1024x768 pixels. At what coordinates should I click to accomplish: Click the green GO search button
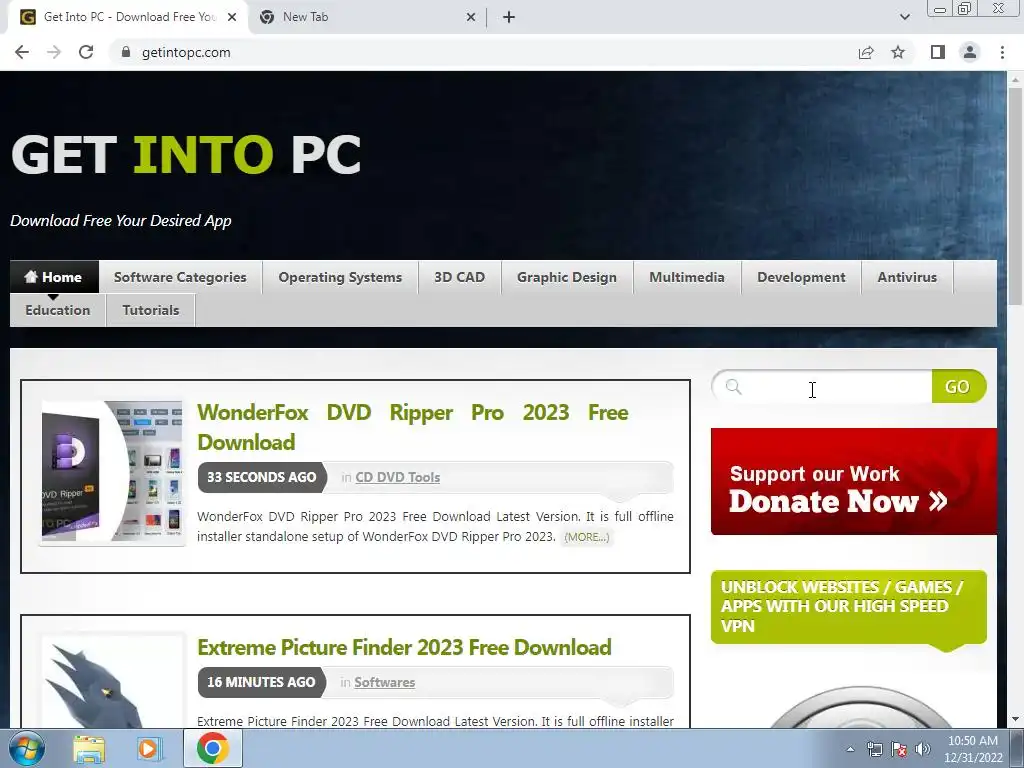coord(958,387)
